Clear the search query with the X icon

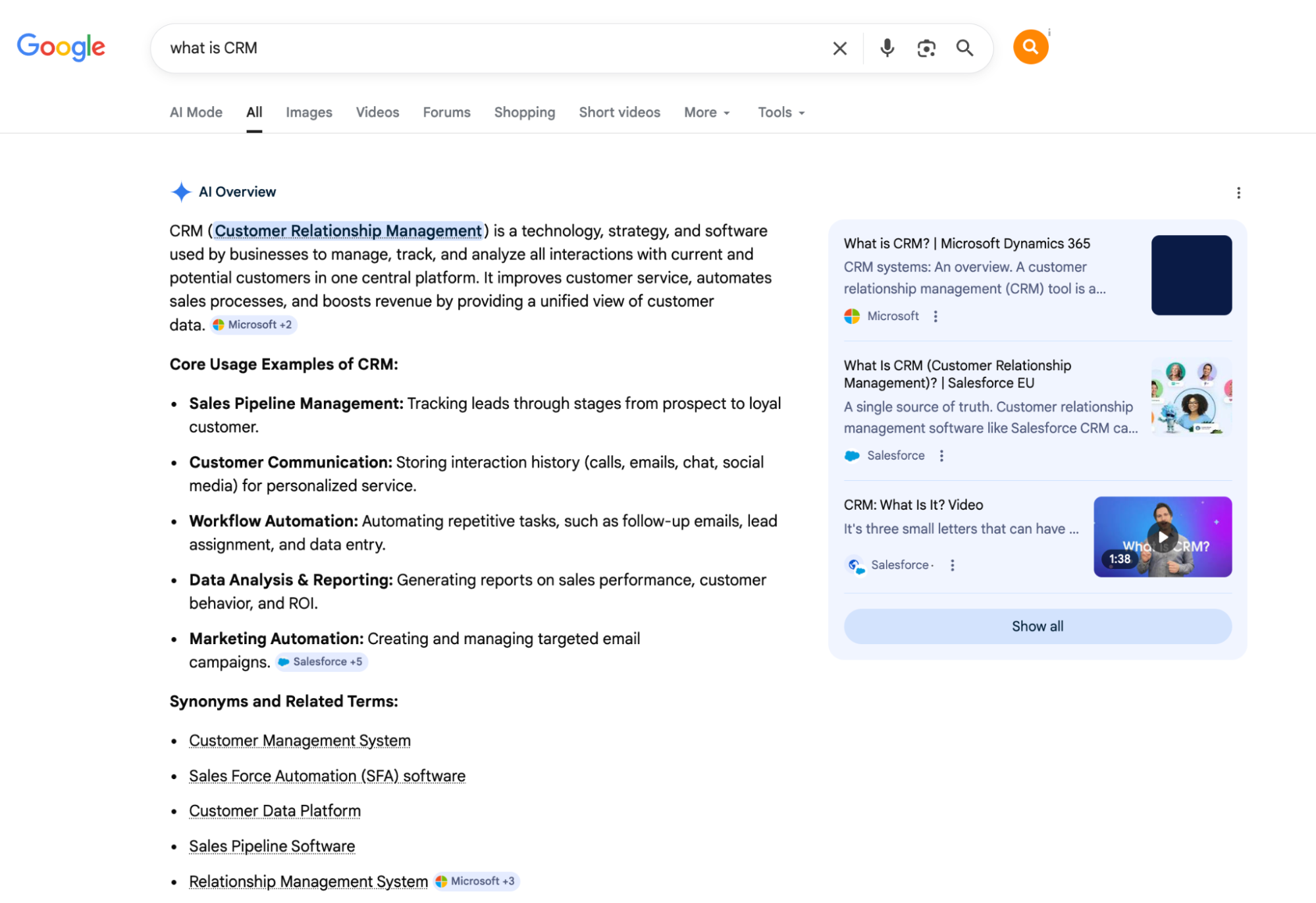coord(839,47)
